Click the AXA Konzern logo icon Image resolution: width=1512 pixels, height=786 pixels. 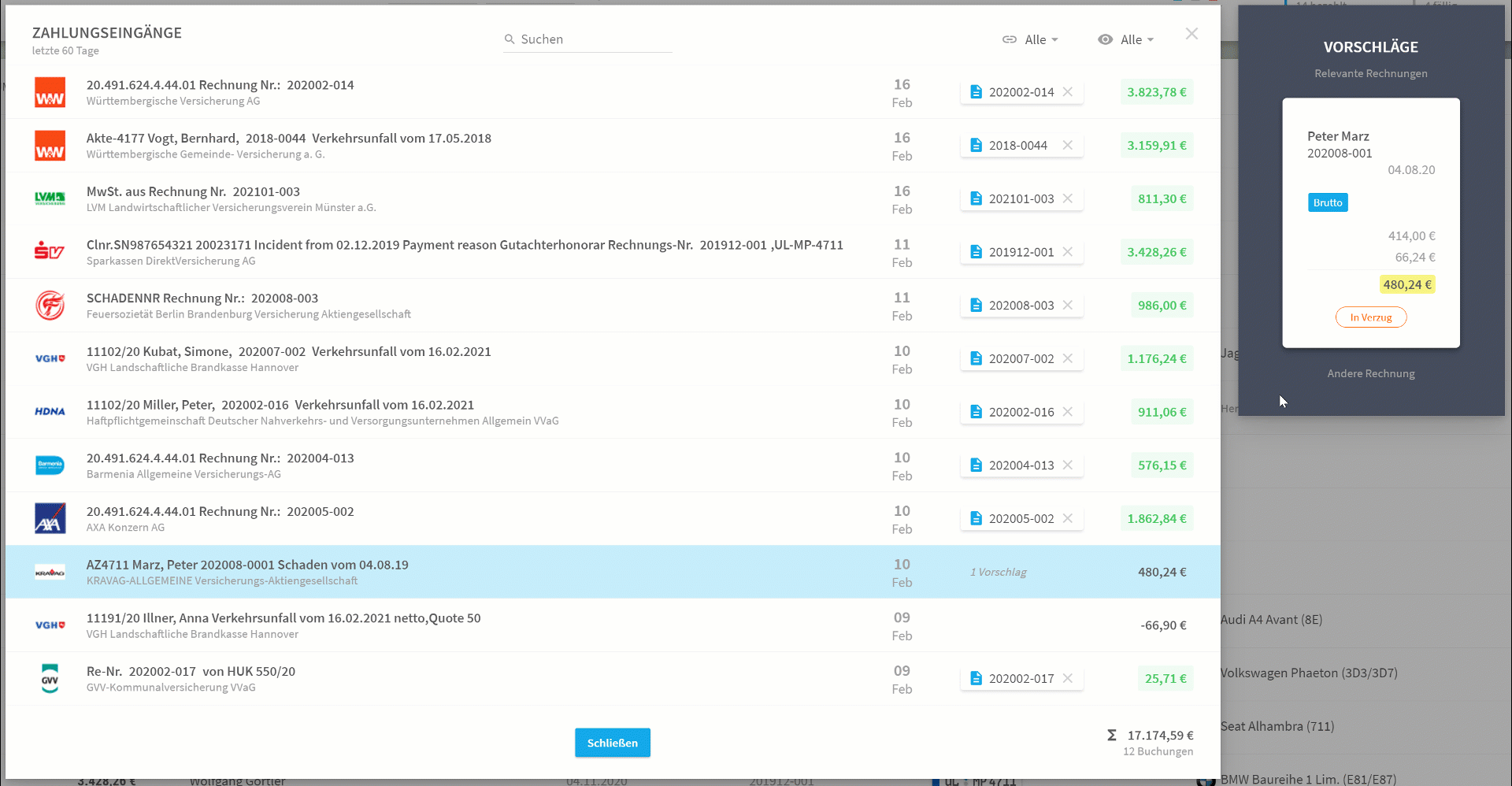coord(50,518)
